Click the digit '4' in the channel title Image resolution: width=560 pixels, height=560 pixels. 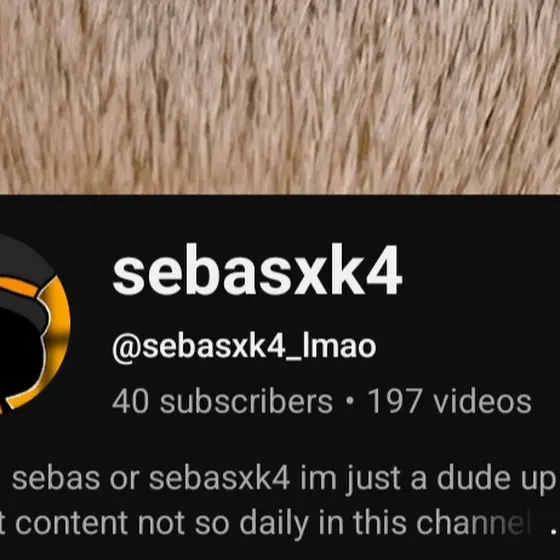pyautogui.click(x=385, y=270)
